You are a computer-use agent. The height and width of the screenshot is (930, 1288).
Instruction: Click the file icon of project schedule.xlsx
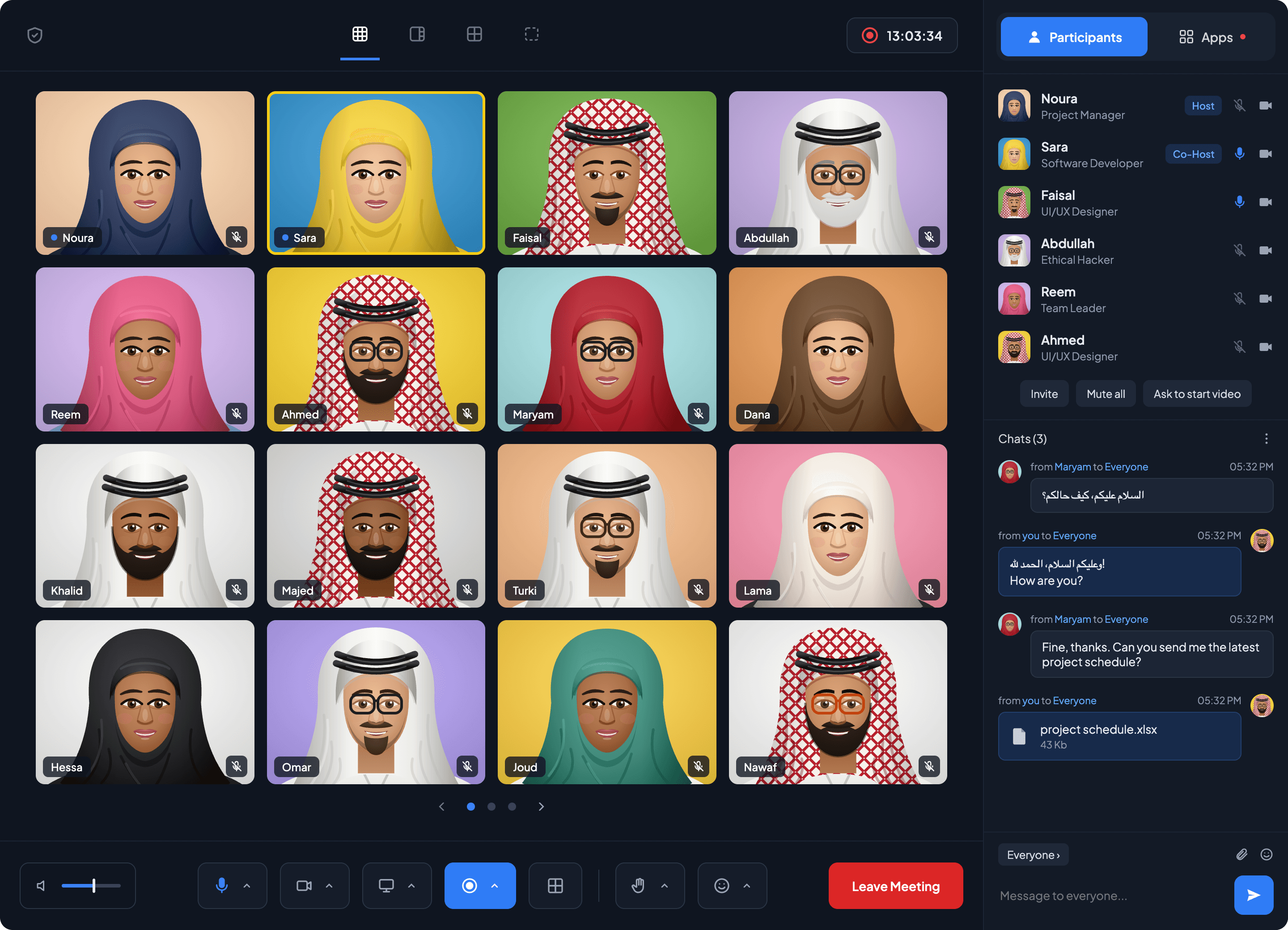click(1019, 736)
